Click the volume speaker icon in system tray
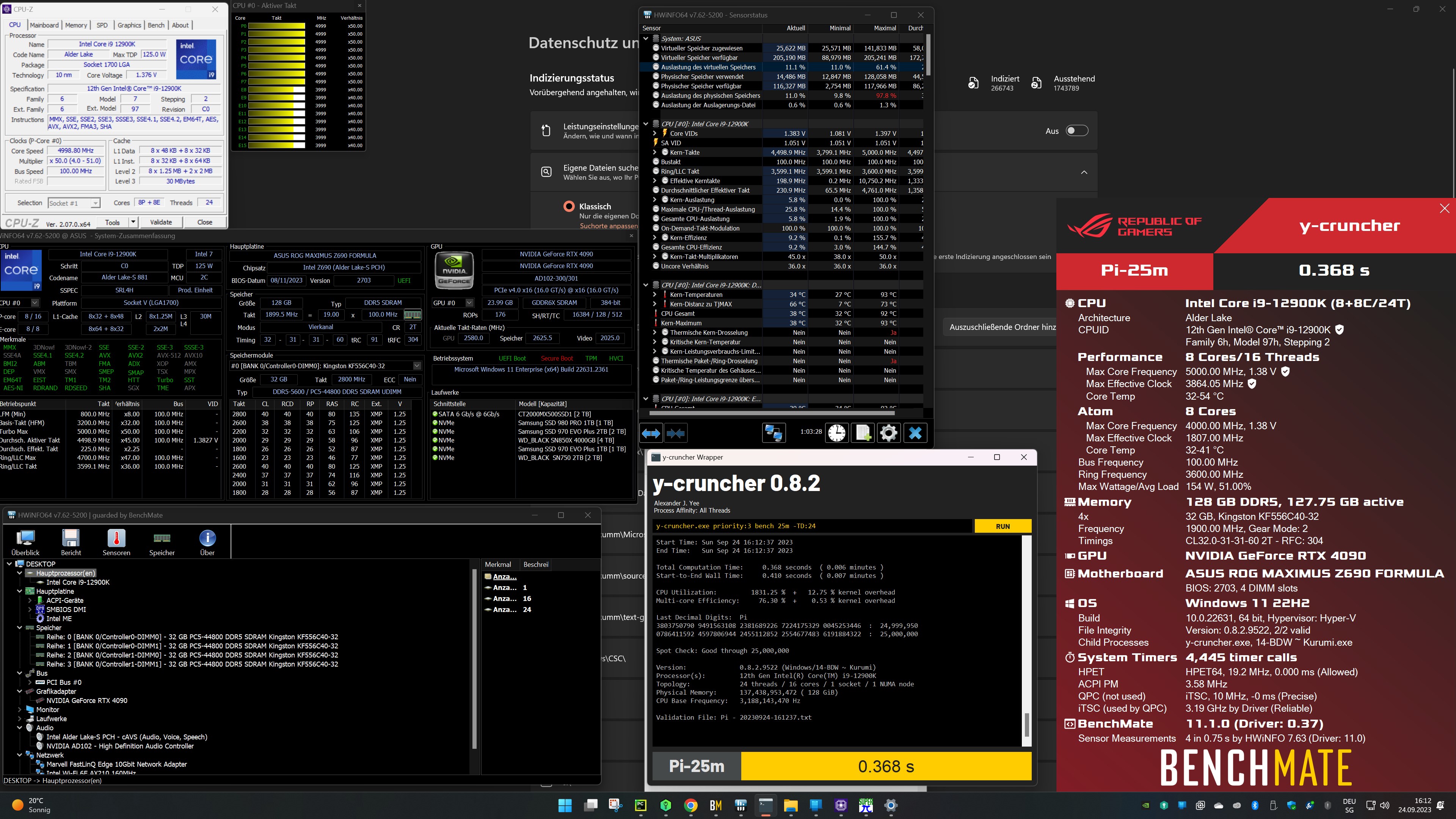 [1384, 805]
